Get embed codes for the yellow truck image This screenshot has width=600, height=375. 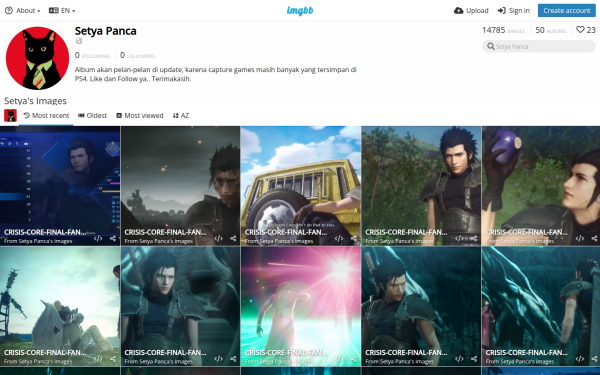point(339,238)
